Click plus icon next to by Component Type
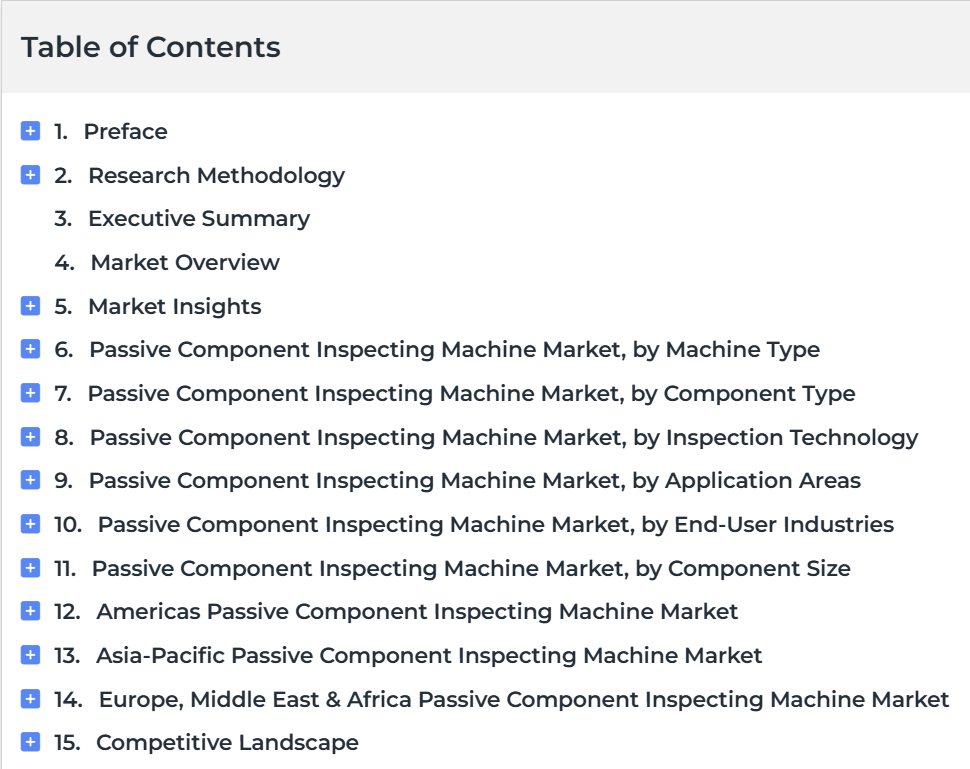Viewport: 970px width, 769px height. point(30,393)
